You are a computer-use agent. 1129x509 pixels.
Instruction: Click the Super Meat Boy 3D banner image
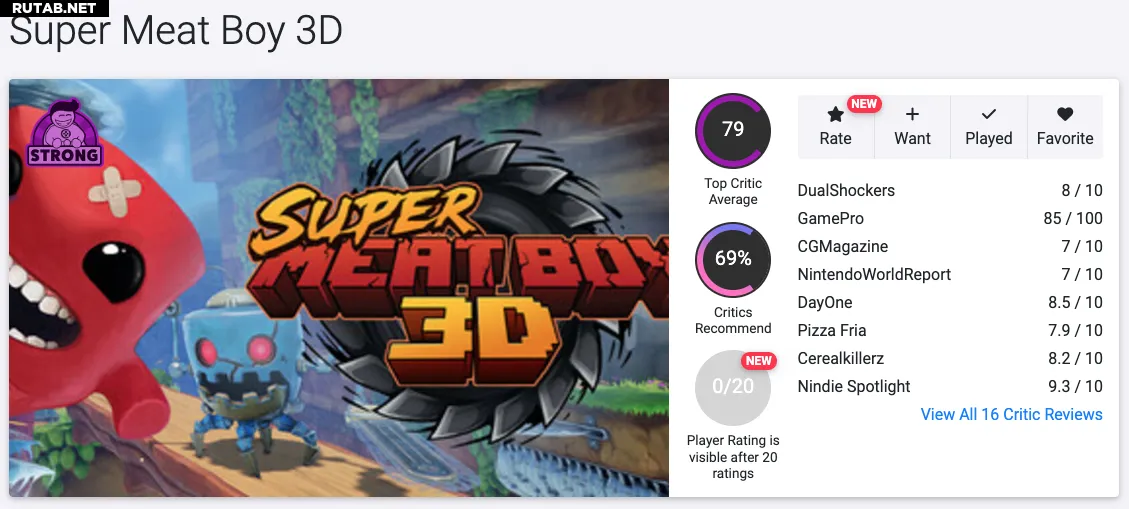(339, 287)
